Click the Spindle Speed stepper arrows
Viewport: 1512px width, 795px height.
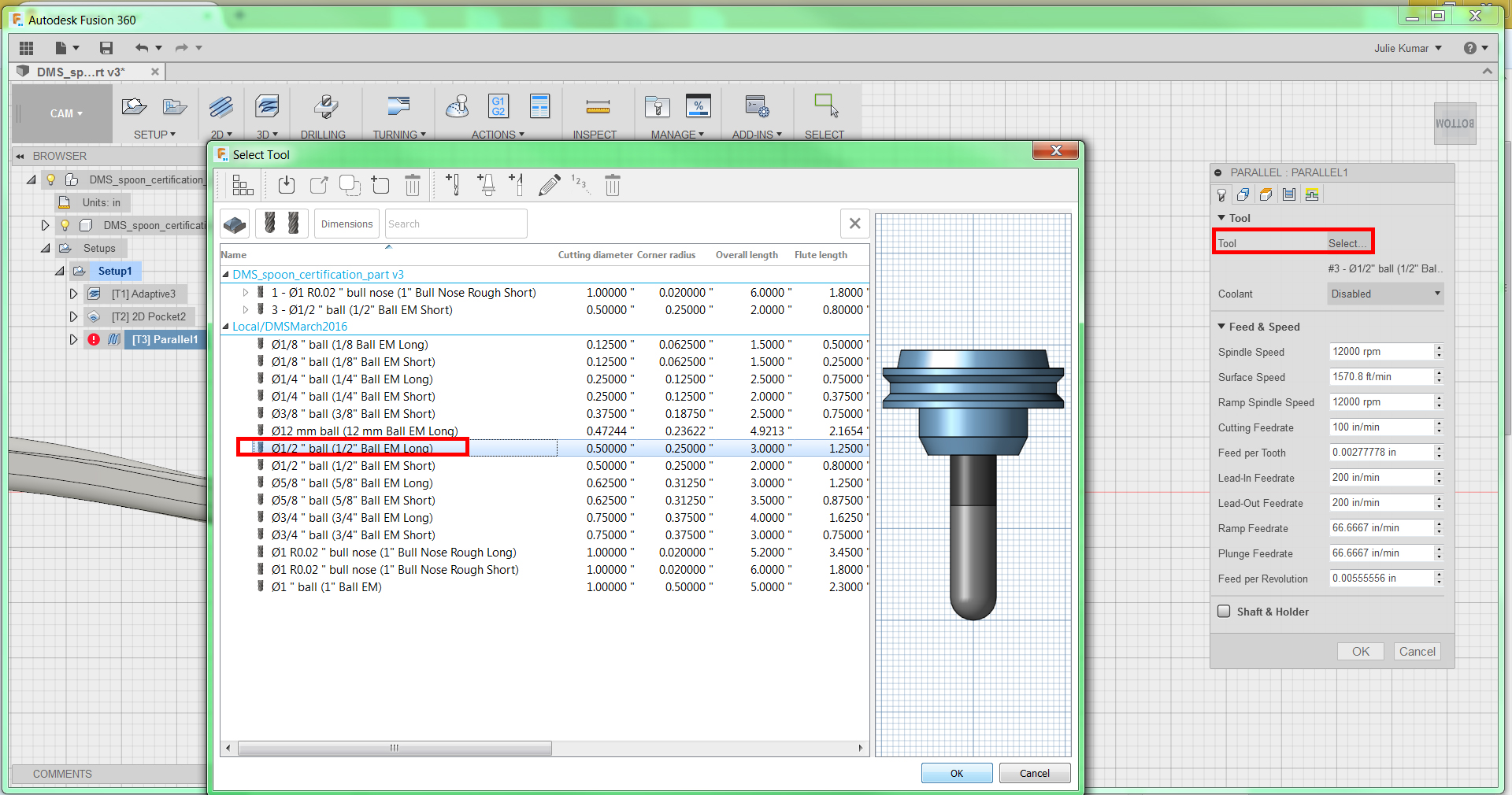1439,351
